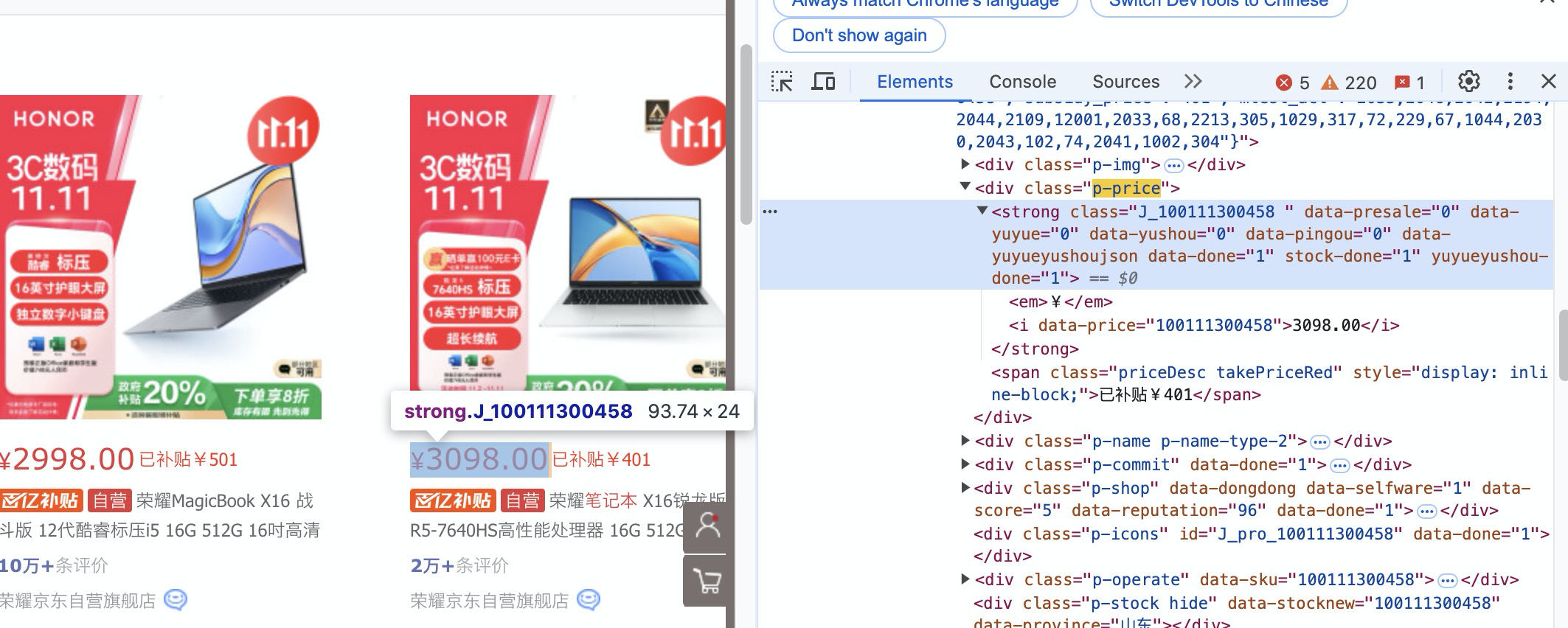Click the ellipsis in p-shop node
Image resolution: width=1568 pixels, height=628 pixels.
(1427, 511)
